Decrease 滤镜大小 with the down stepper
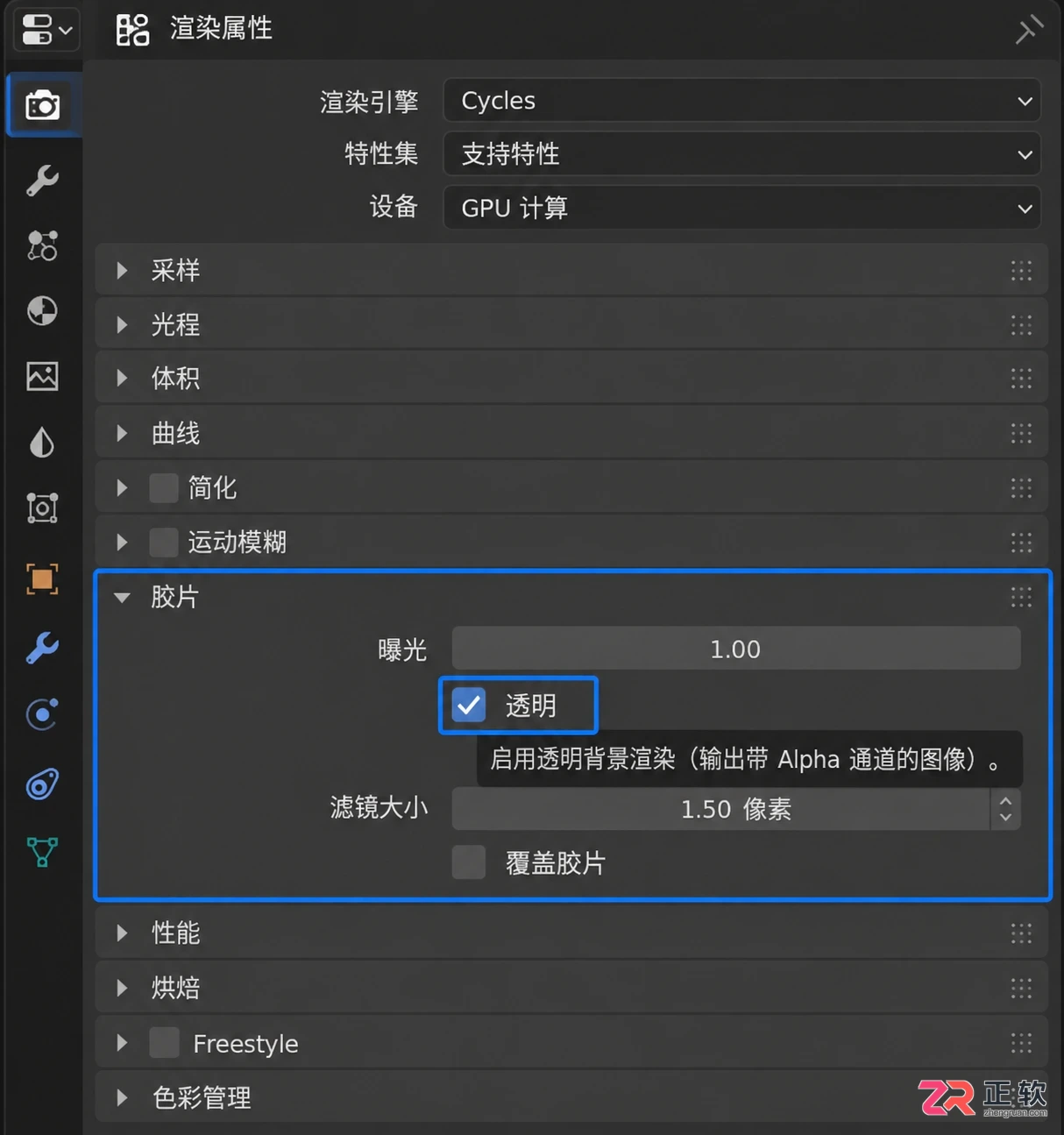The image size is (1064, 1135). [1006, 818]
